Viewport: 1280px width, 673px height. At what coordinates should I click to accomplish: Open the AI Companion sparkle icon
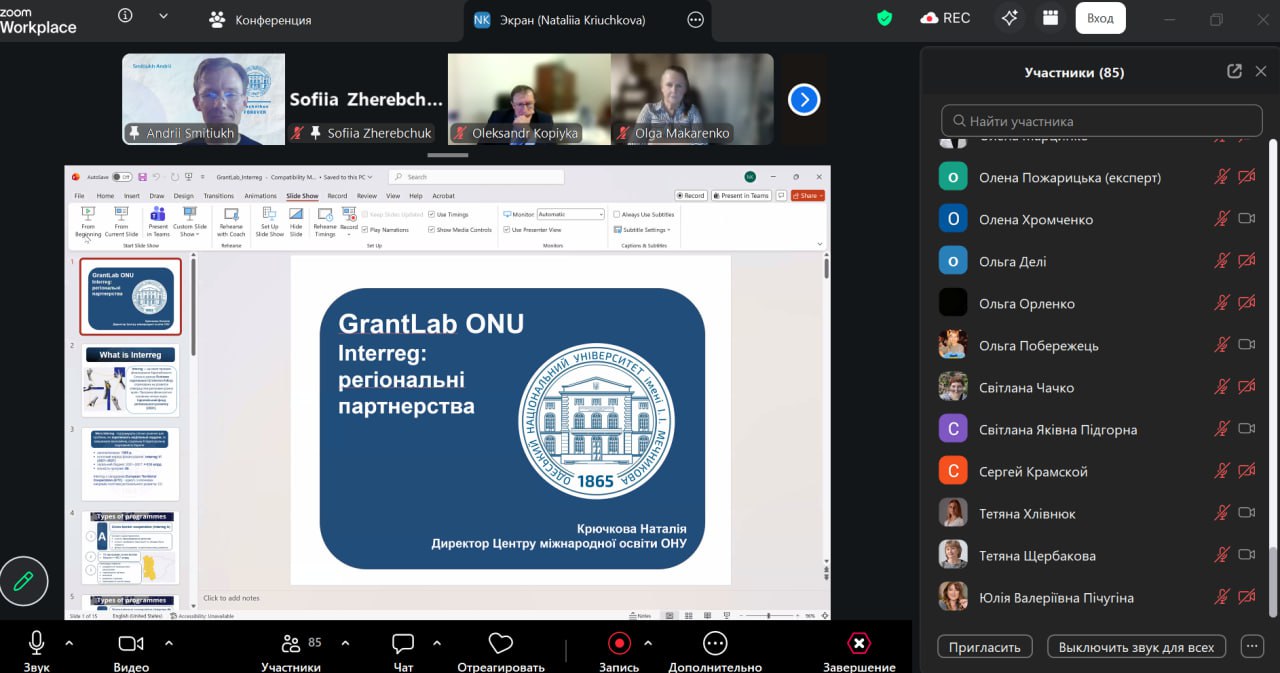click(1010, 18)
